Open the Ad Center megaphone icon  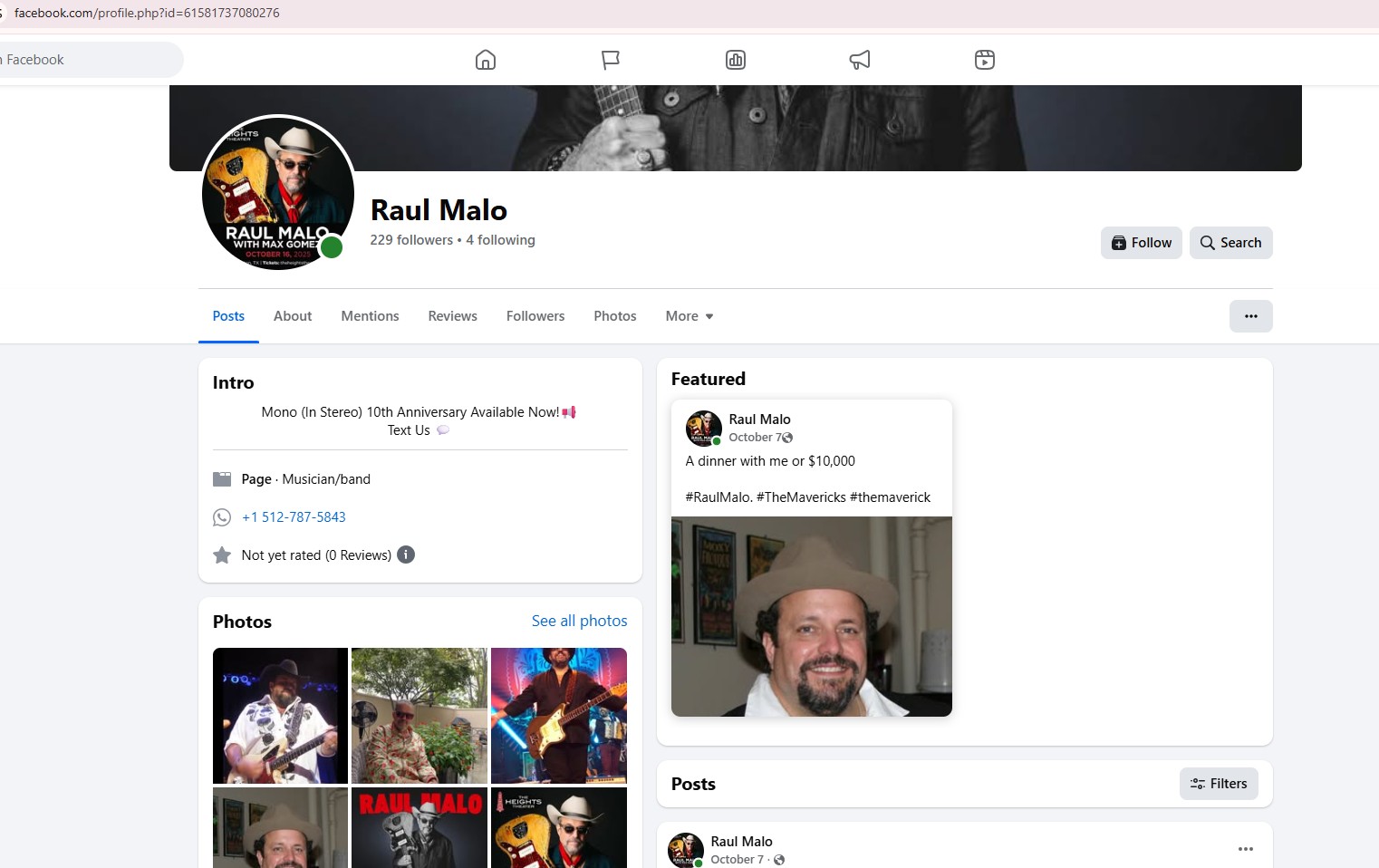tap(860, 60)
